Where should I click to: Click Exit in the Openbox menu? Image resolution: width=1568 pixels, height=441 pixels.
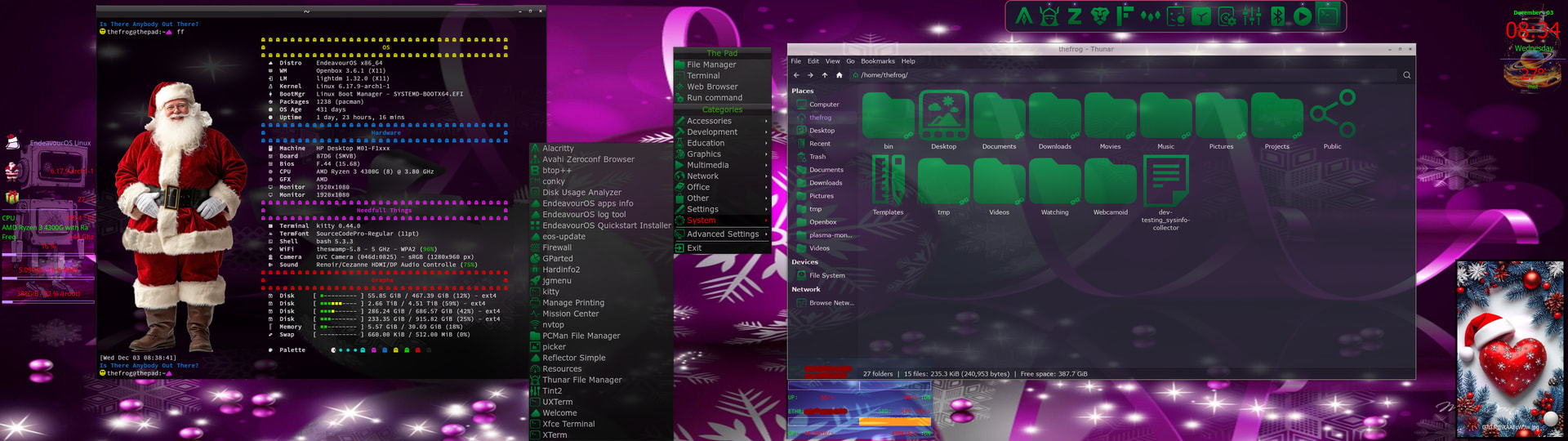click(694, 248)
